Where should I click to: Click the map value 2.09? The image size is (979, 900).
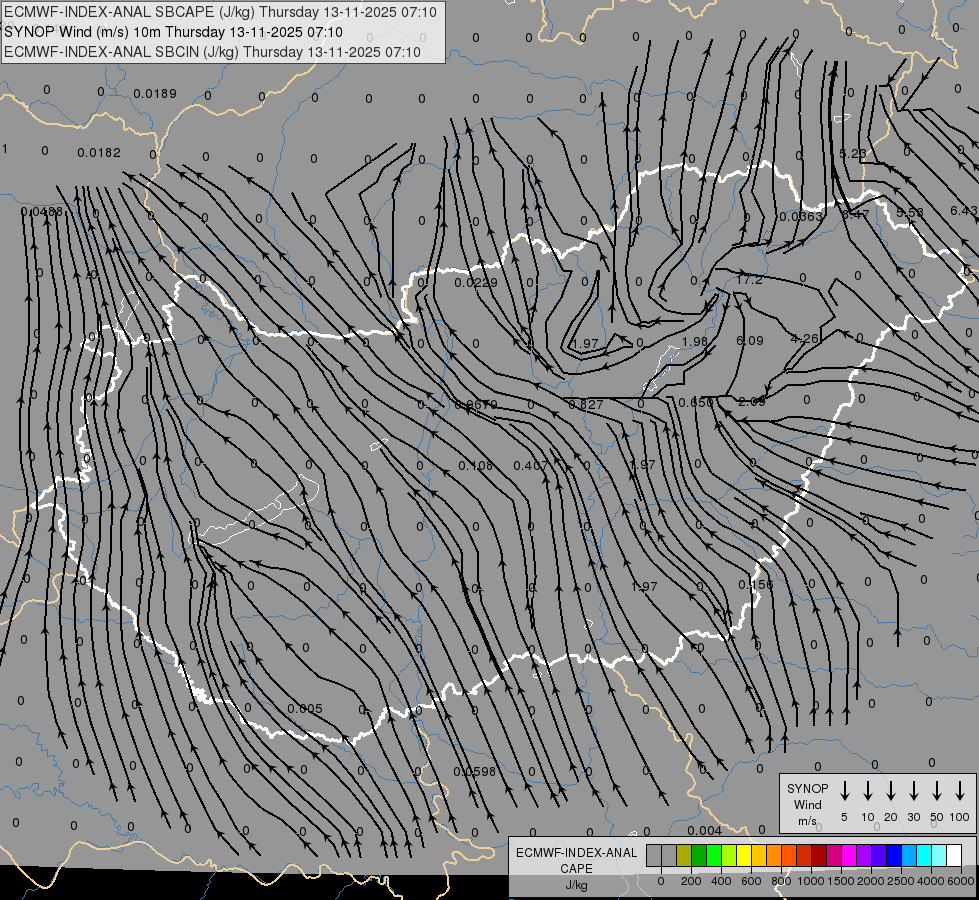click(752, 402)
